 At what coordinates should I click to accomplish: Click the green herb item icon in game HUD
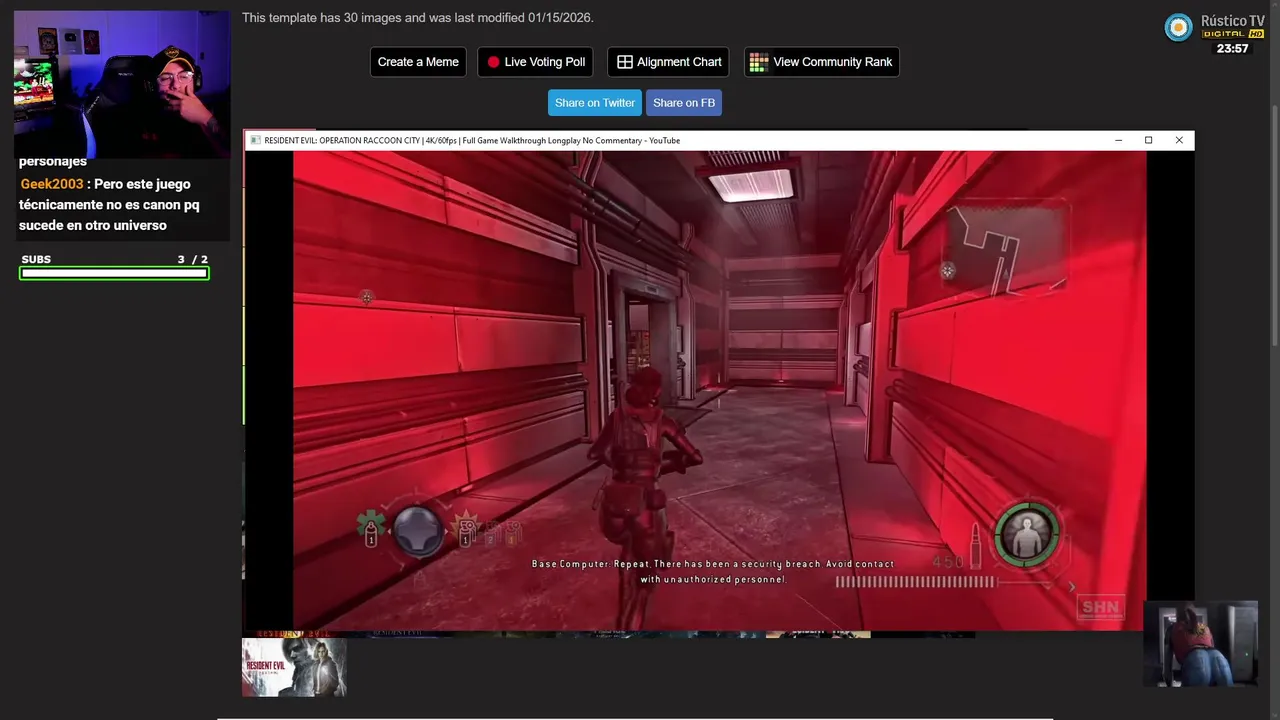371,529
